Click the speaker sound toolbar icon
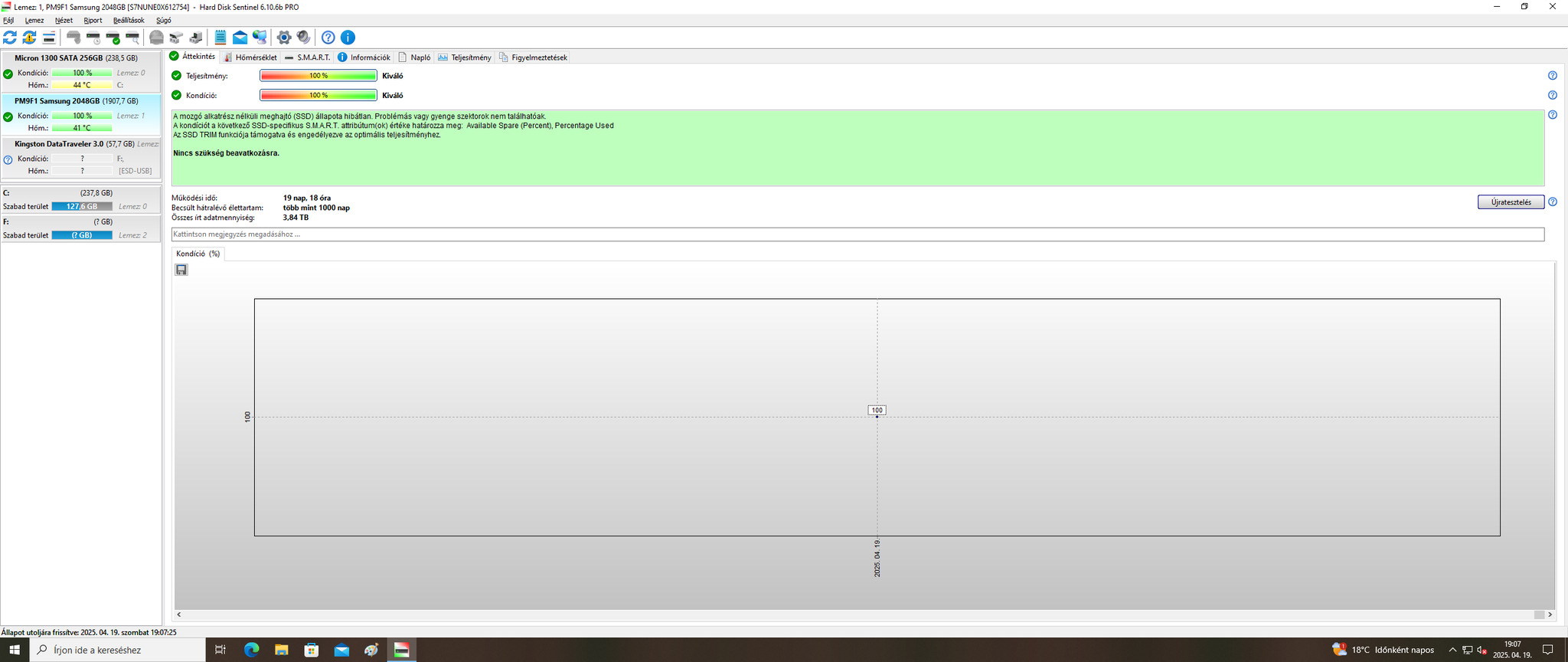The width and height of the screenshot is (1568, 662). pyautogui.click(x=303, y=38)
